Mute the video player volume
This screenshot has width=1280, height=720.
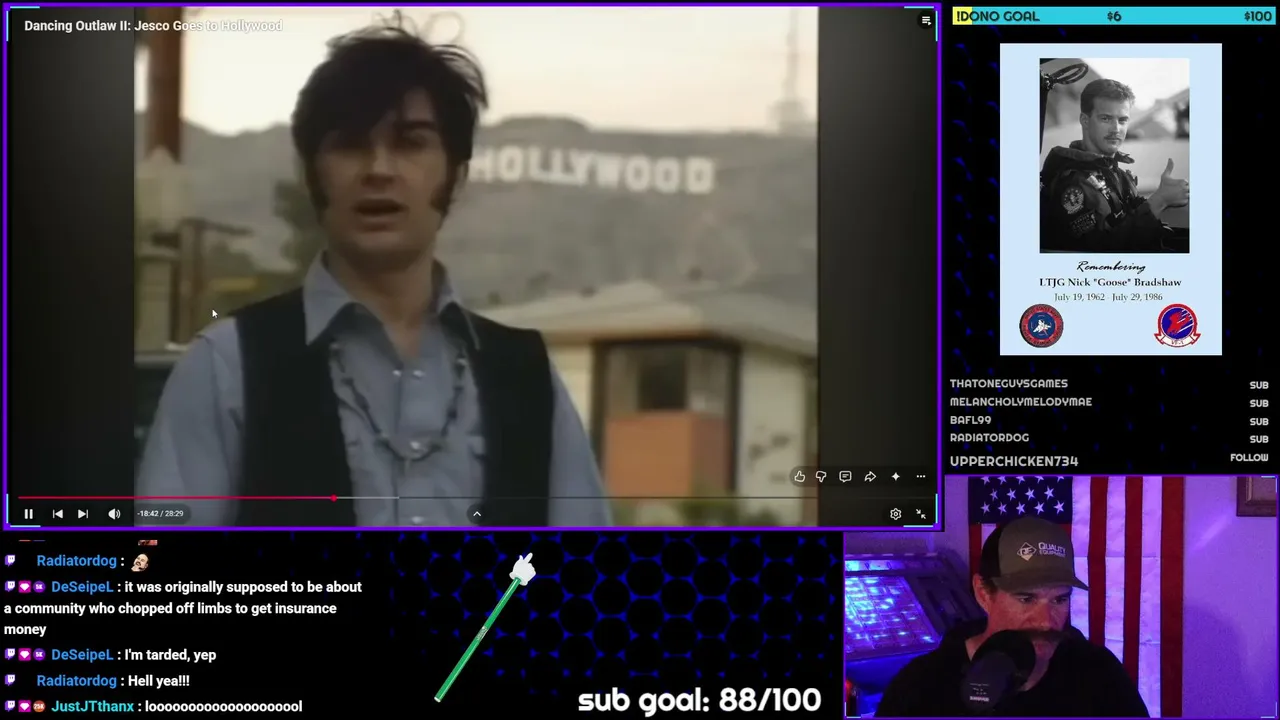[114, 514]
